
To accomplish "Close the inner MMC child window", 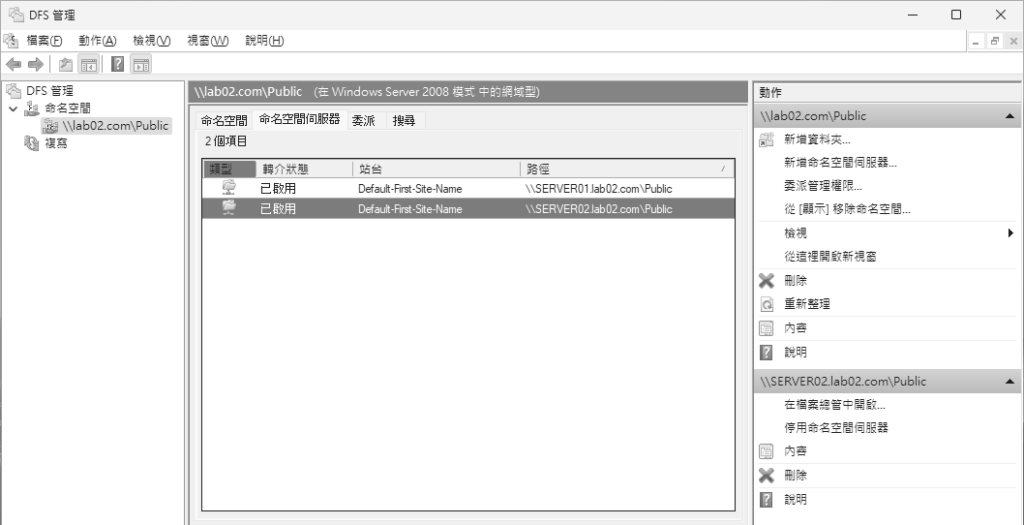I will click(x=1013, y=41).
